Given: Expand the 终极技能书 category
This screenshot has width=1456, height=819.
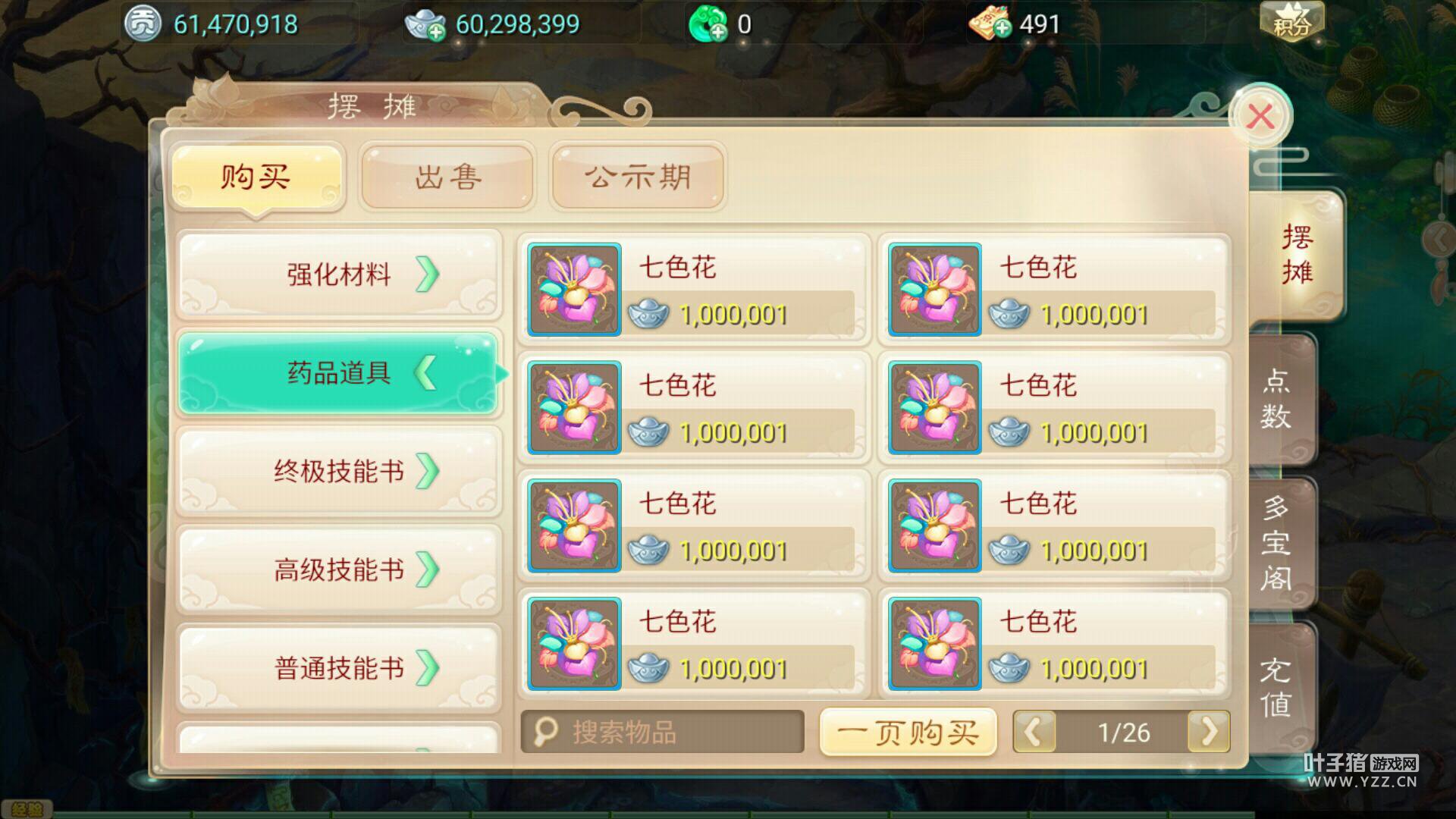Looking at the screenshot, I should 339,472.
